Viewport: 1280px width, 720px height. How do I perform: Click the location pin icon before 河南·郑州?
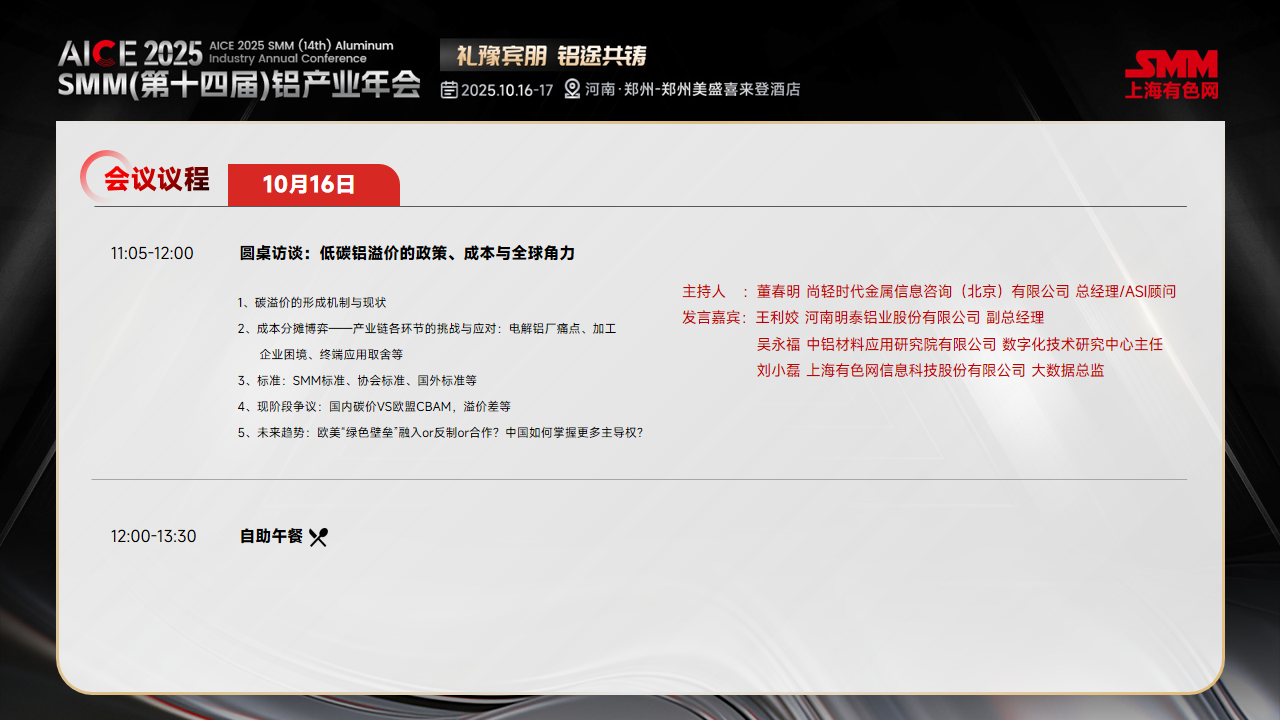click(572, 89)
